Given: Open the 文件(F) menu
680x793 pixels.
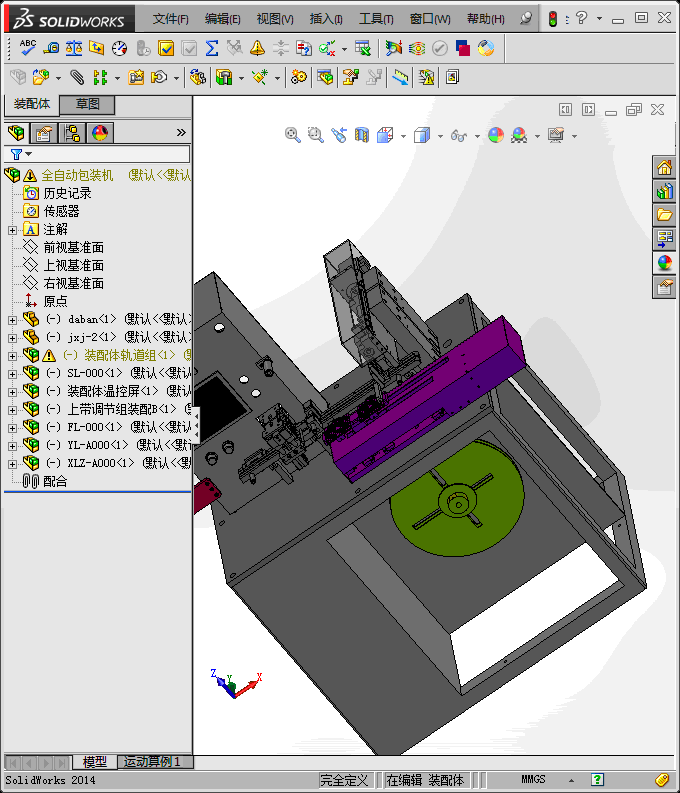Looking at the screenshot, I should tap(170, 19).
